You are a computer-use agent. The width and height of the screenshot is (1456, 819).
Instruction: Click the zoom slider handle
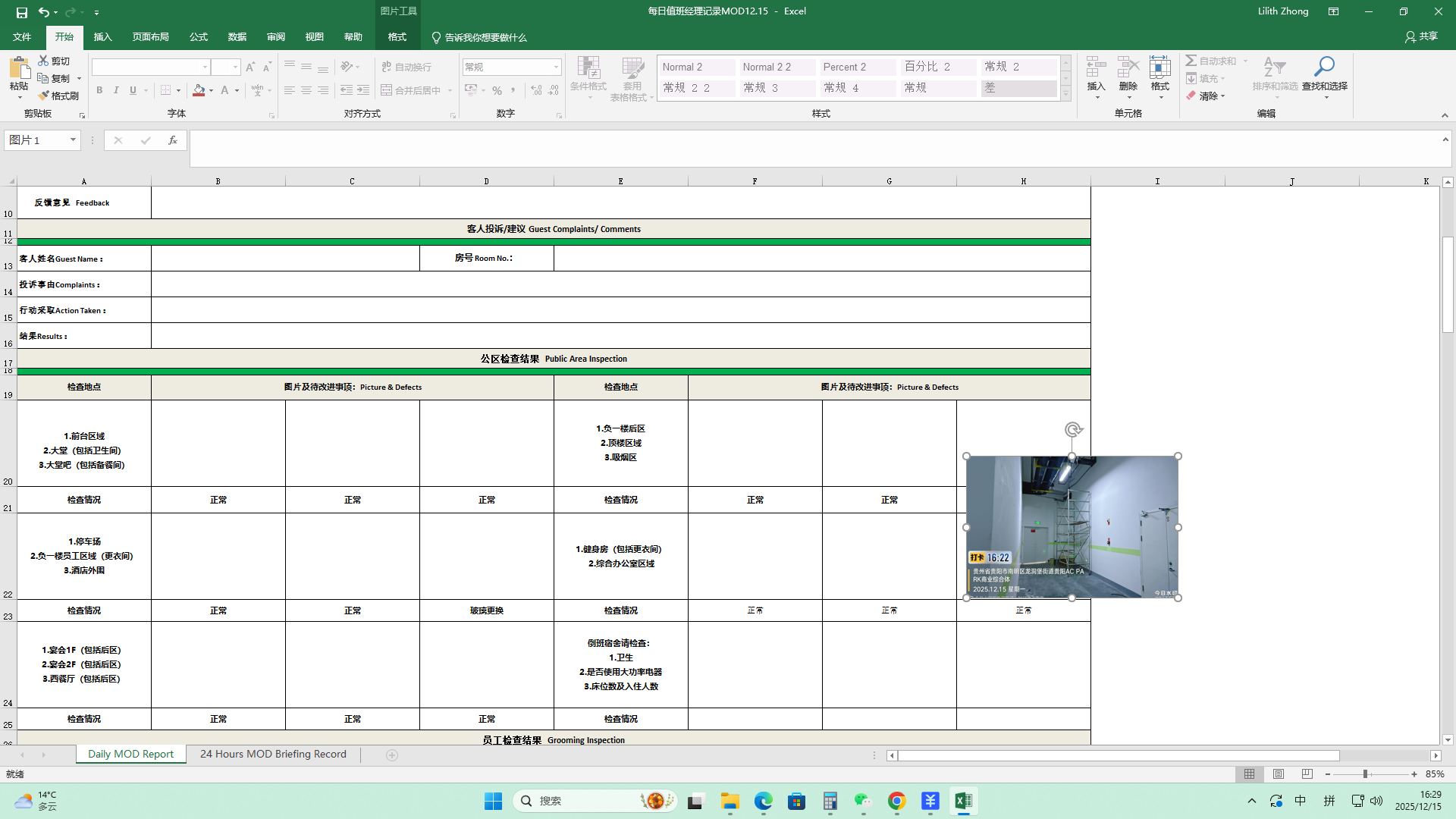pos(1365,774)
